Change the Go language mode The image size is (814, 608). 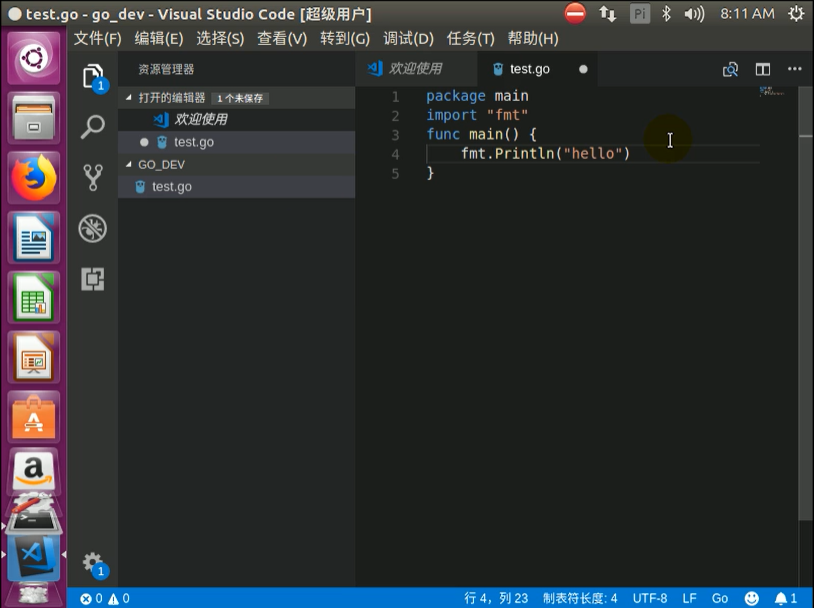tap(720, 599)
